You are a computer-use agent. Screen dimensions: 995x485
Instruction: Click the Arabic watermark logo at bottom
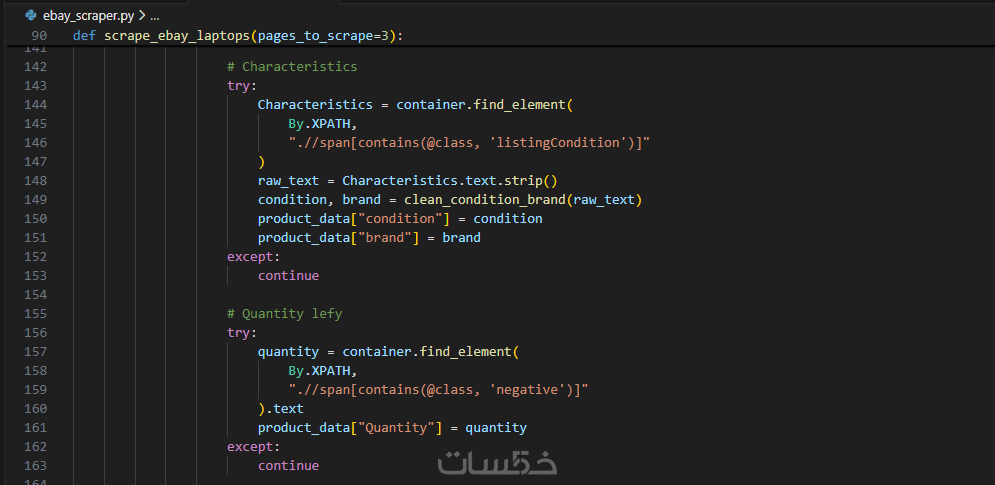[x=498, y=463]
